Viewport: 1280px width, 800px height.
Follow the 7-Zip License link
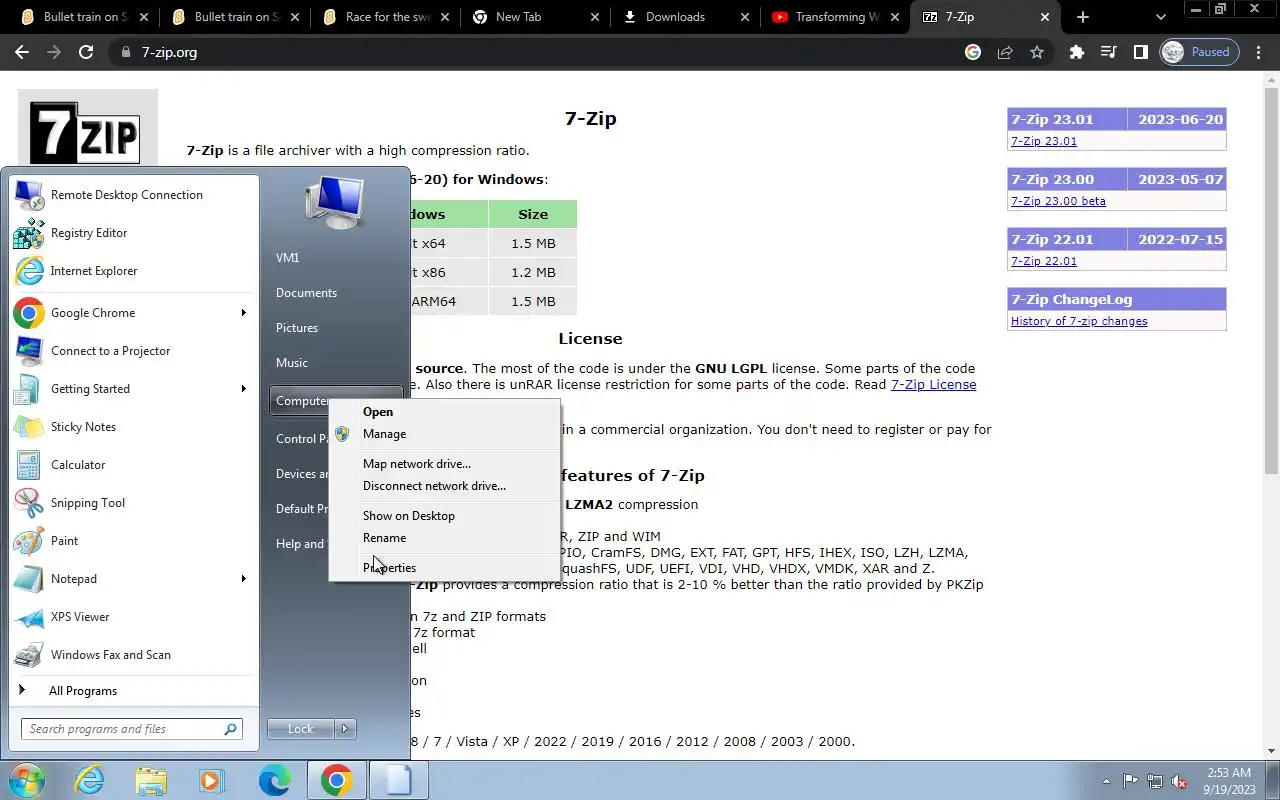click(933, 385)
